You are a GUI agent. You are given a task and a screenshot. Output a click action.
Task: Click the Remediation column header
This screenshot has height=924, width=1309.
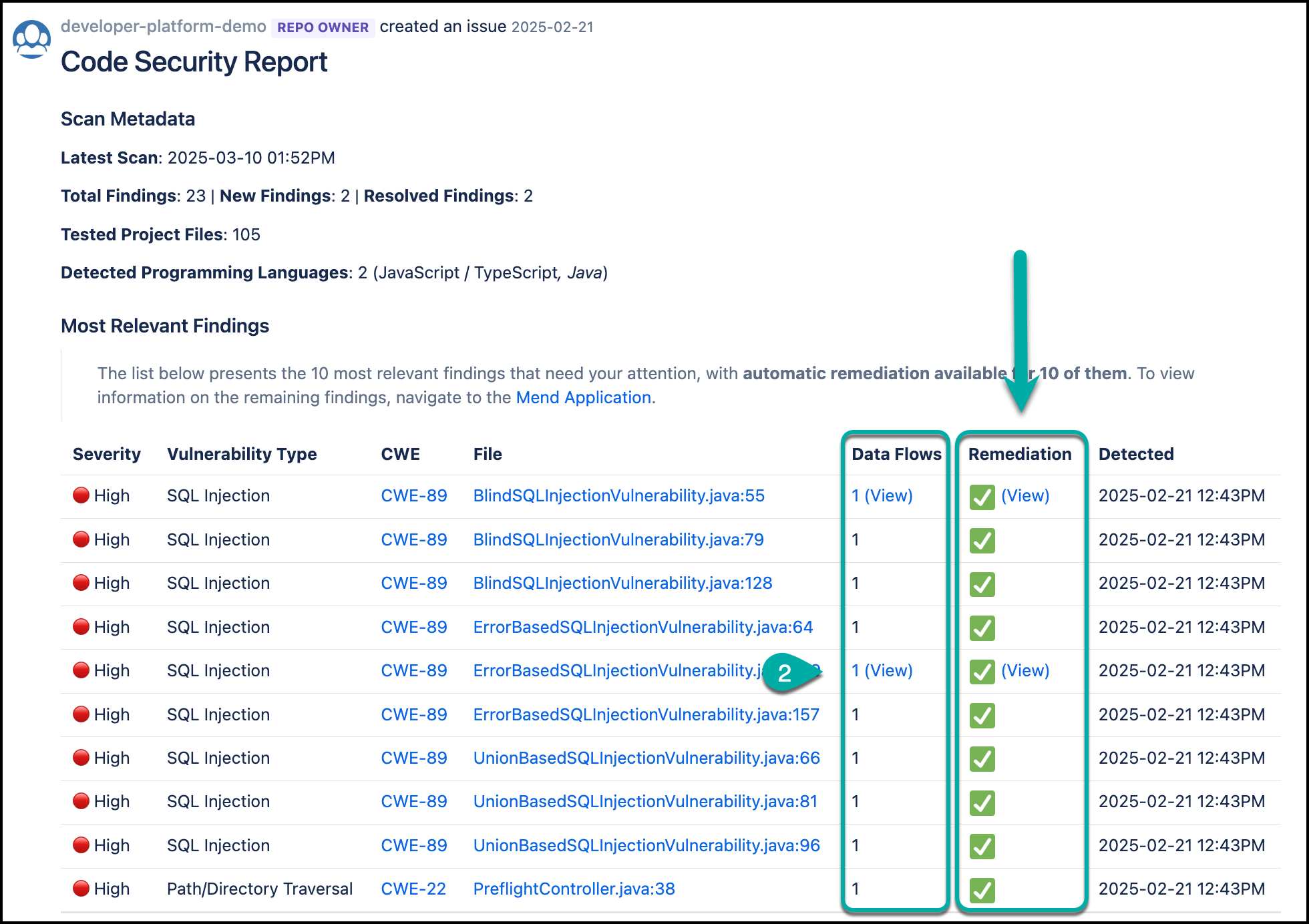1020,455
